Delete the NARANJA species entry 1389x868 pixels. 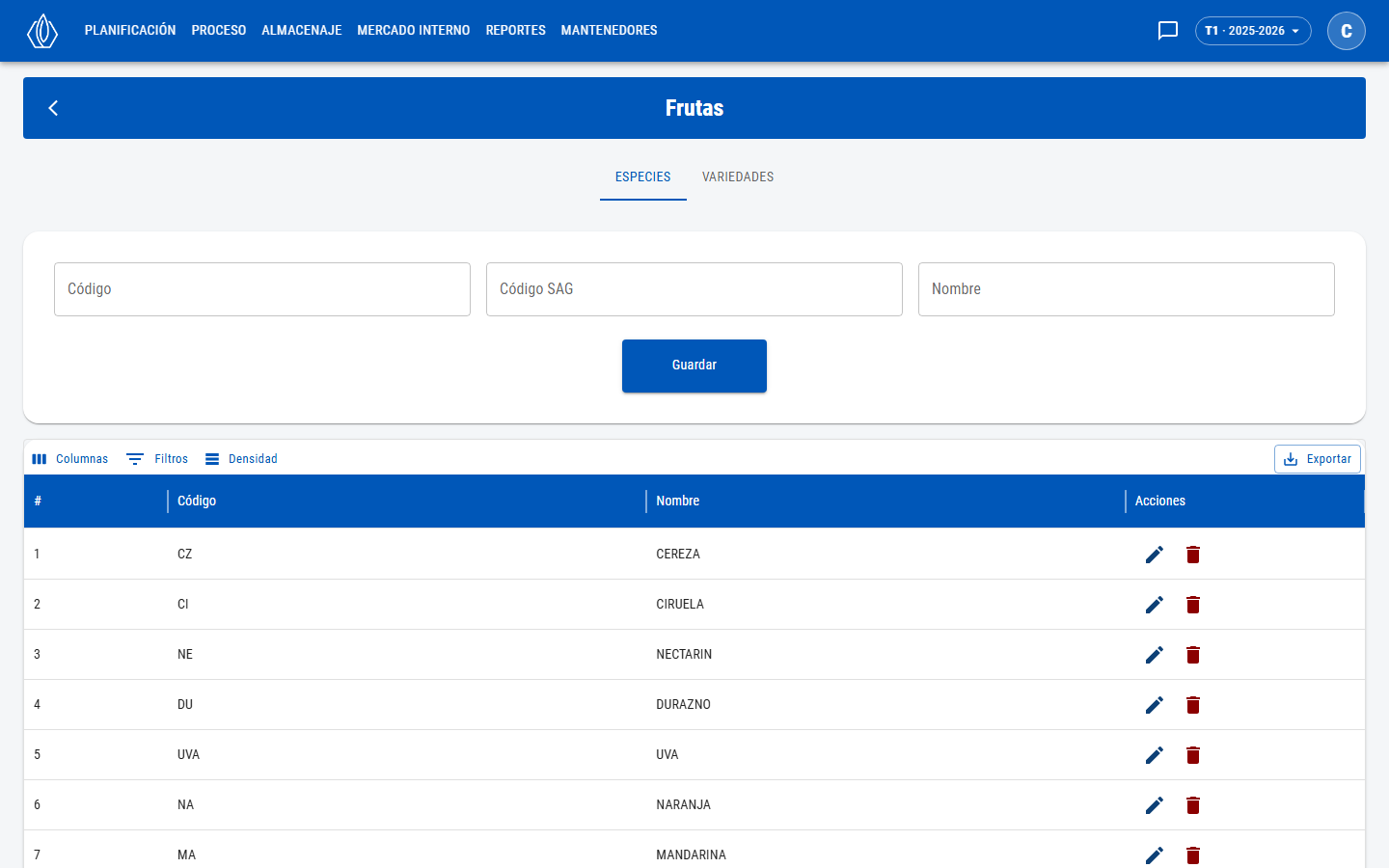[x=1193, y=805]
